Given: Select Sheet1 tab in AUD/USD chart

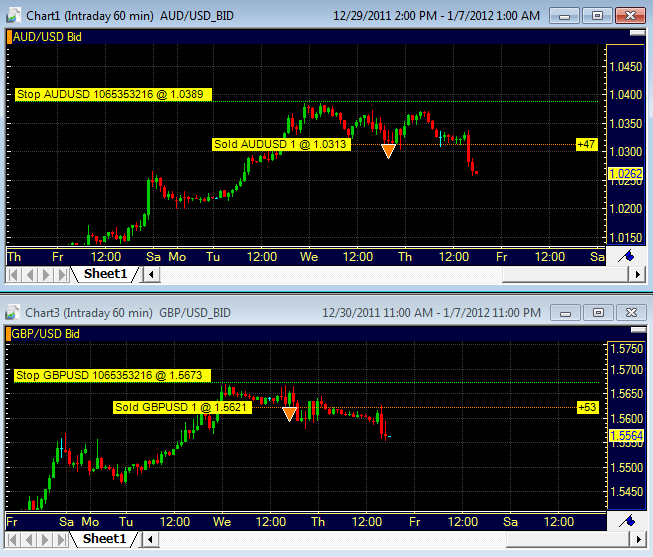Looking at the screenshot, I should 105,274.
